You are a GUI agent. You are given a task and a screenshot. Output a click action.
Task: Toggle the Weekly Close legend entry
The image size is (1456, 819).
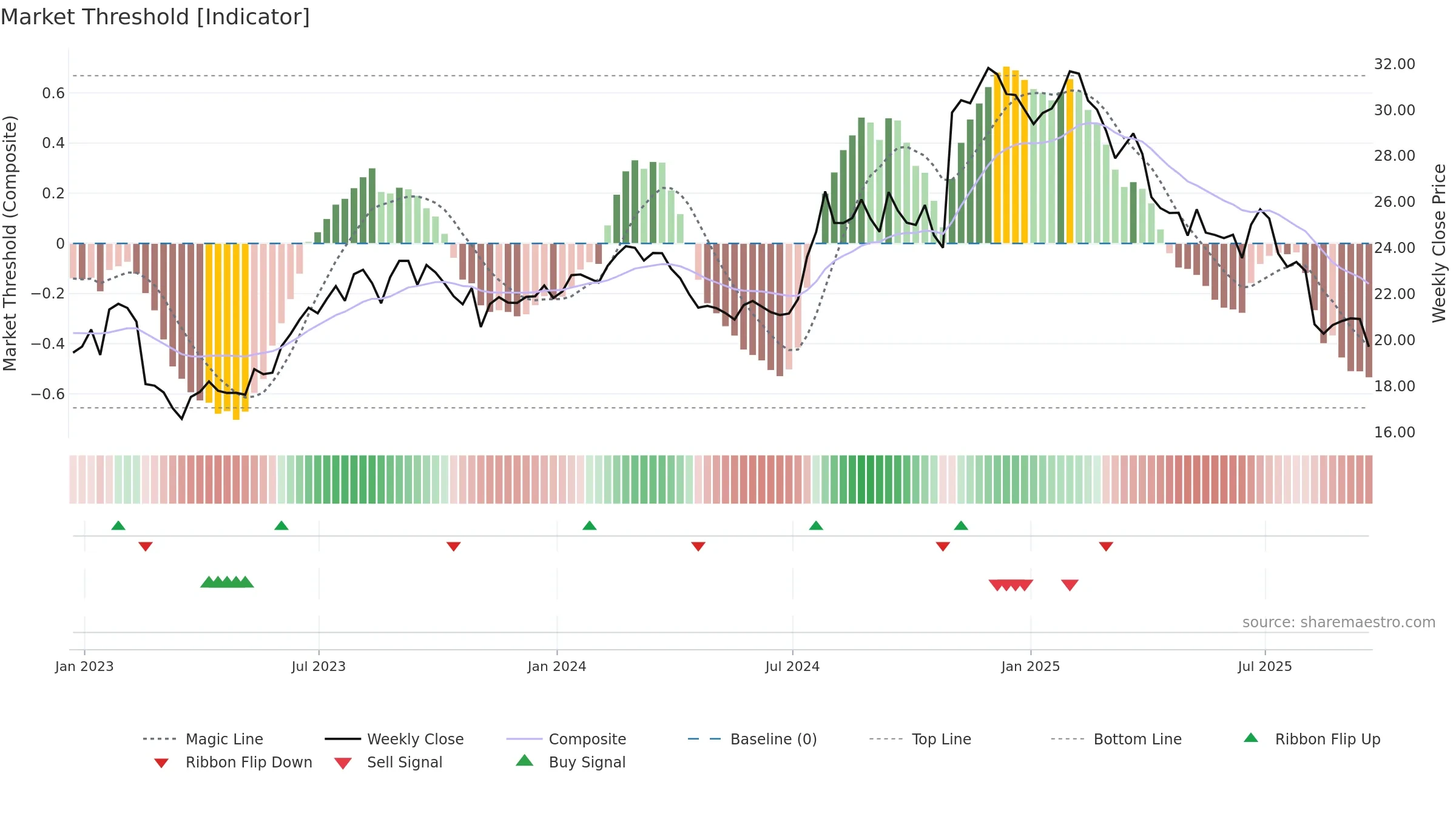[x=394, y=739]
